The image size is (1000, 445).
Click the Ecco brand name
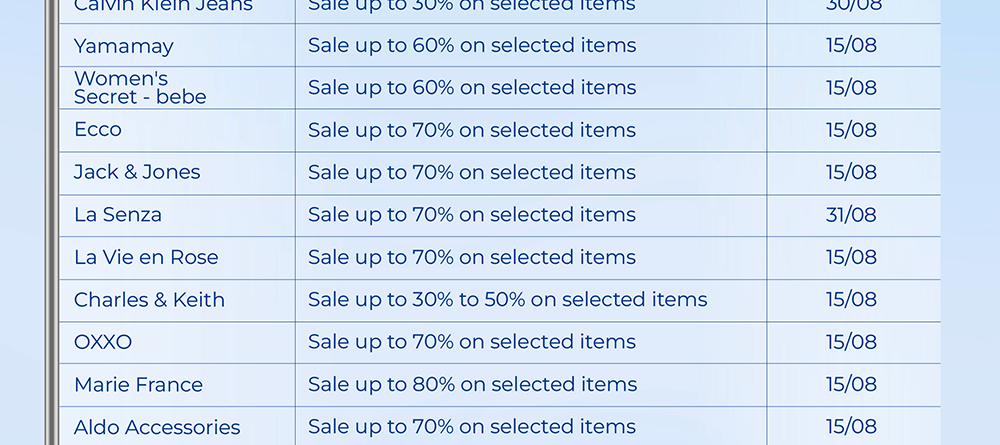(98, 130)
